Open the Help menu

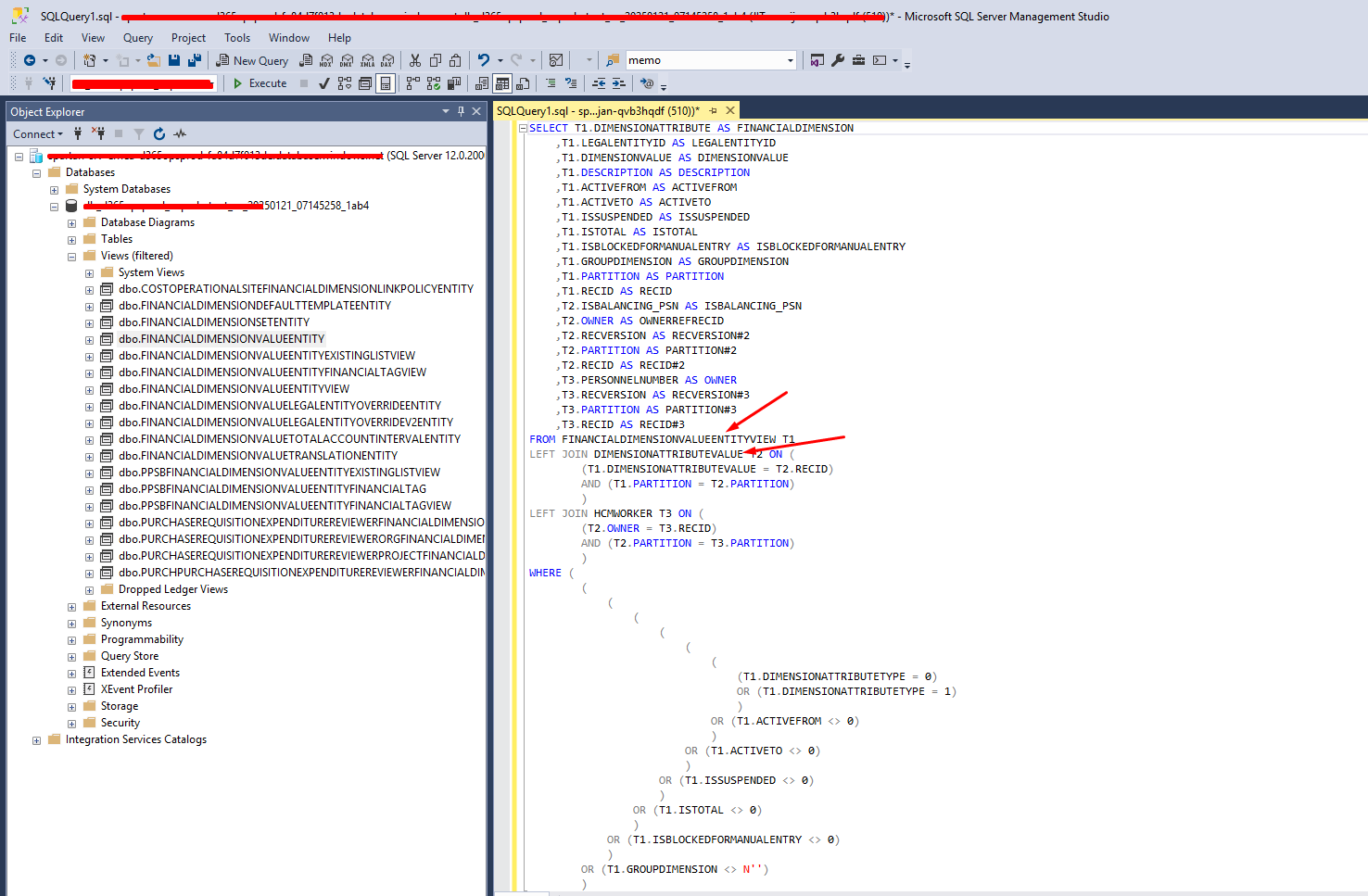pos(339,38)
